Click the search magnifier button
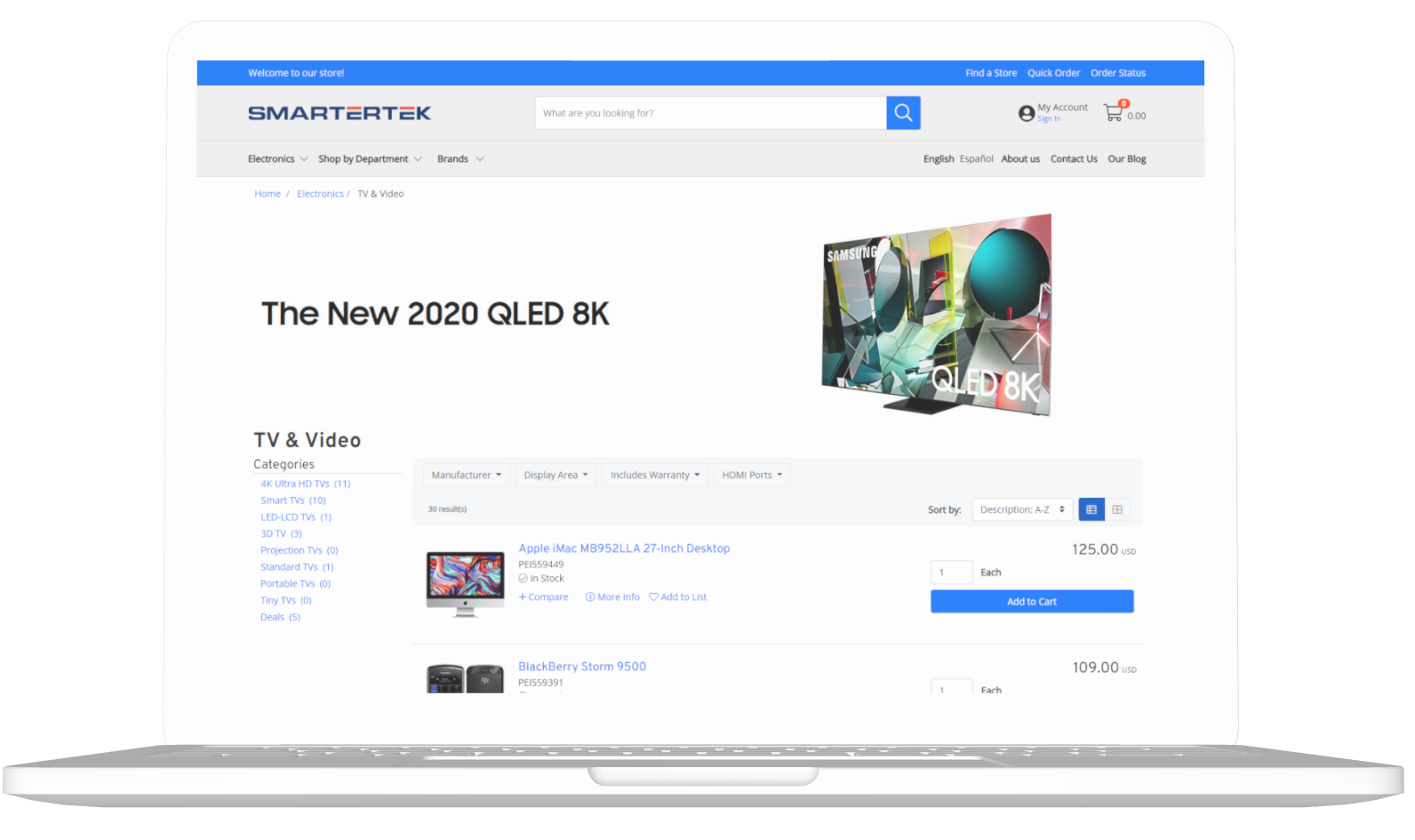Image resolution: width=1415 pixels, height=840 pixels. point(903,113)
